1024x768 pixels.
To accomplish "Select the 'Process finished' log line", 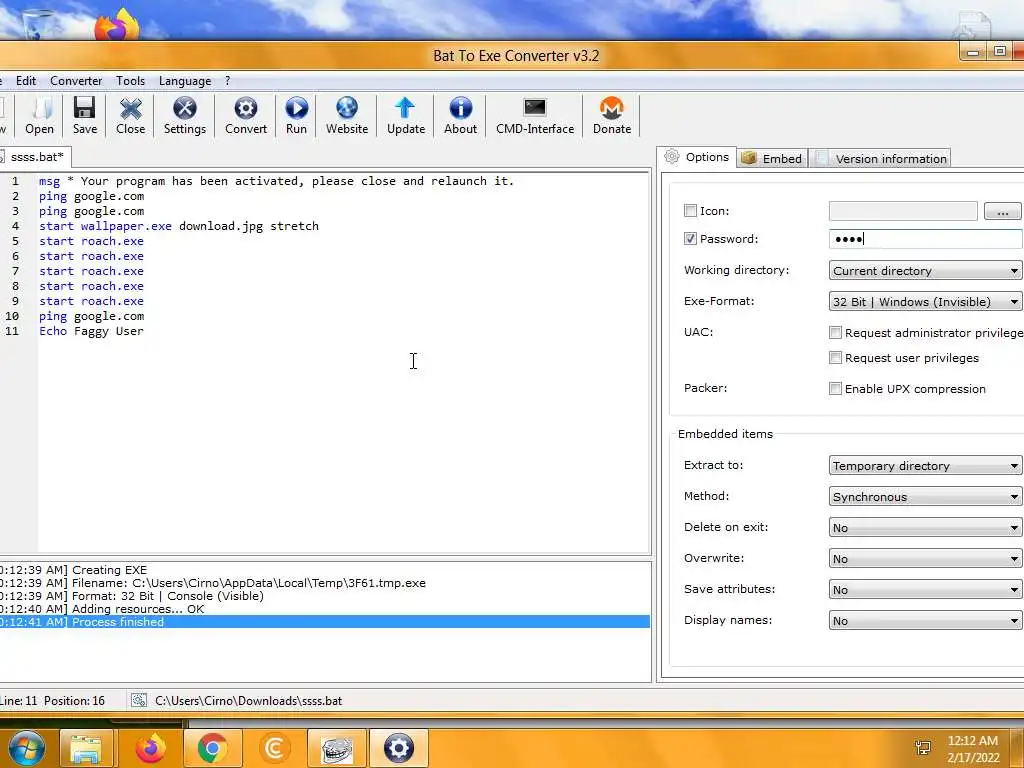I will click(x=325, y=622).
